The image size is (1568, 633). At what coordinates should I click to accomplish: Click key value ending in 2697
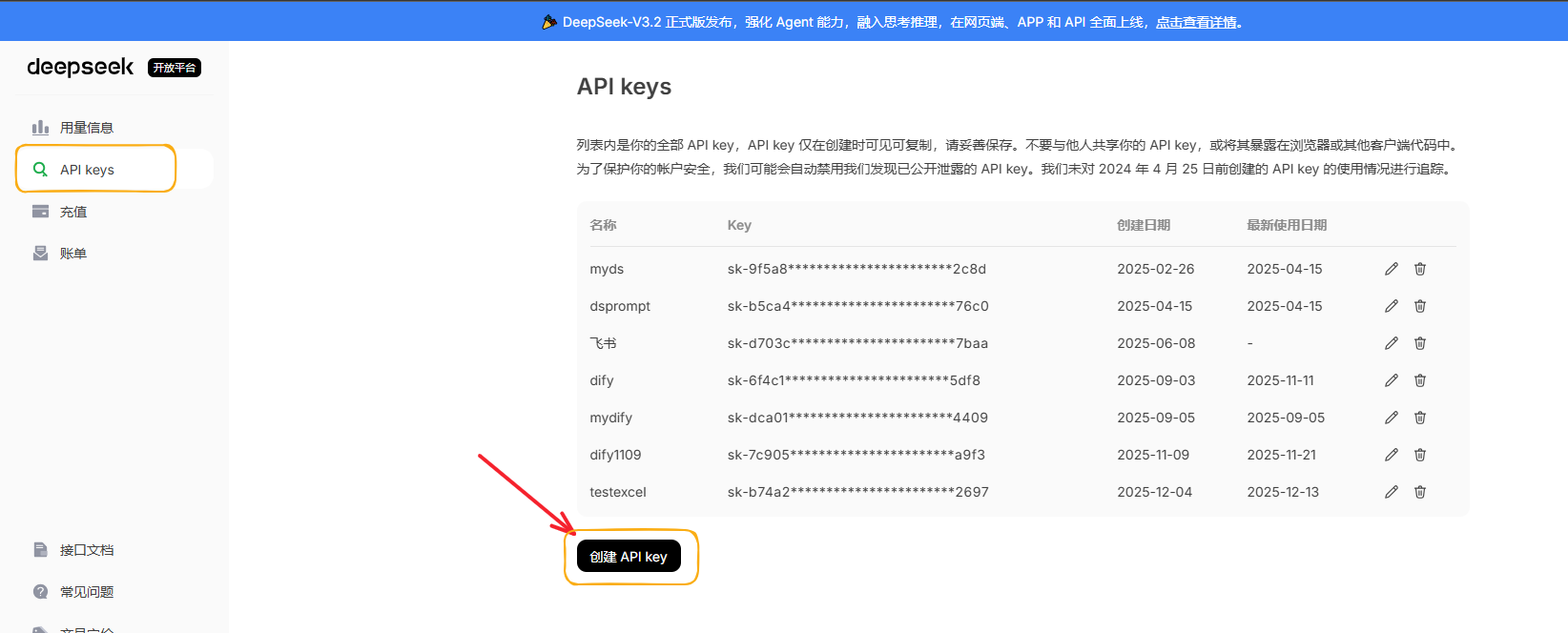pos(857,492)
